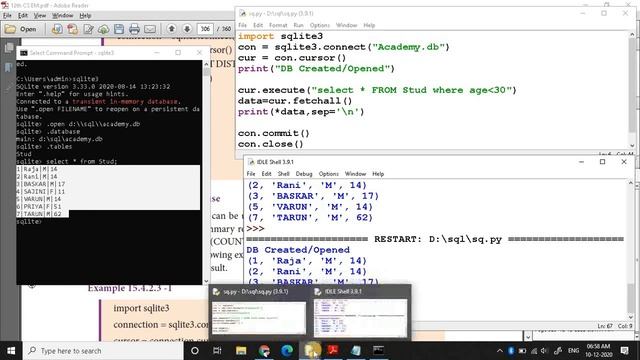Click the page number field showing 106
Image resolution: width=640 pixels, height=360 pixels.
(205, 29)
